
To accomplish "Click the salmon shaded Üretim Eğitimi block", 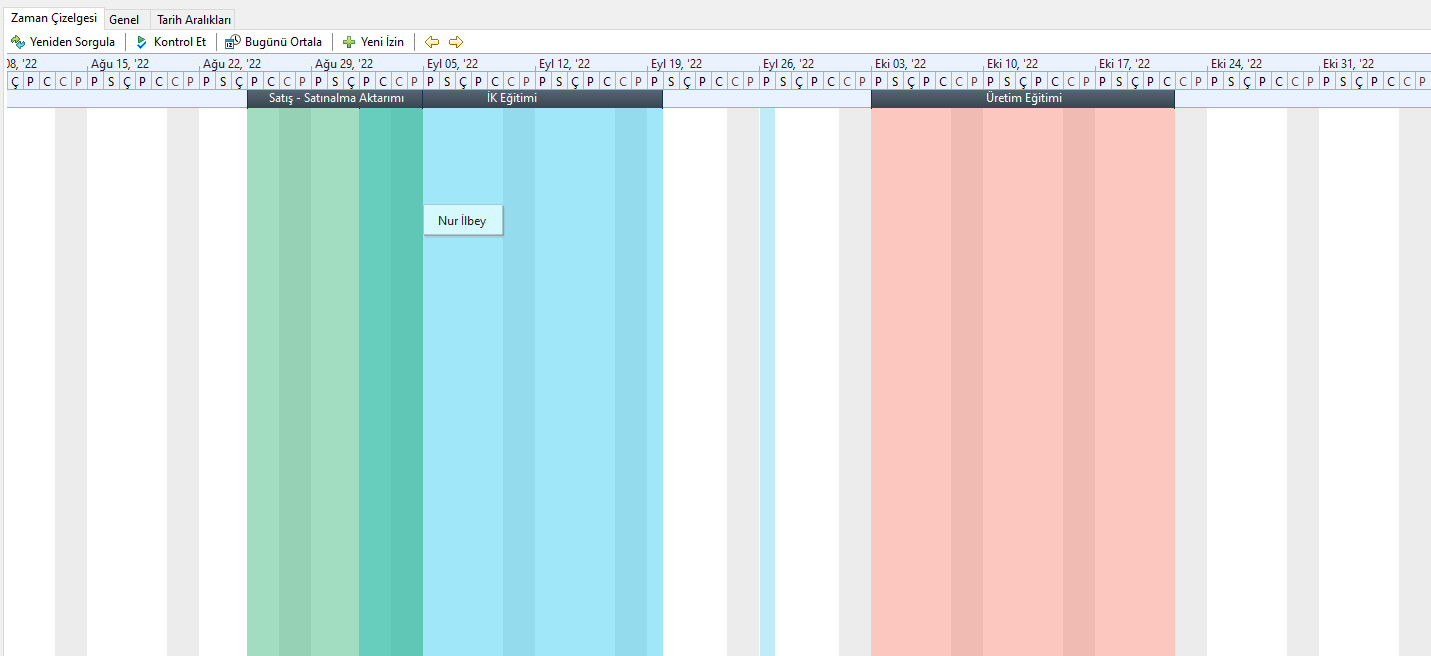I will click(x=1022, y=380).
